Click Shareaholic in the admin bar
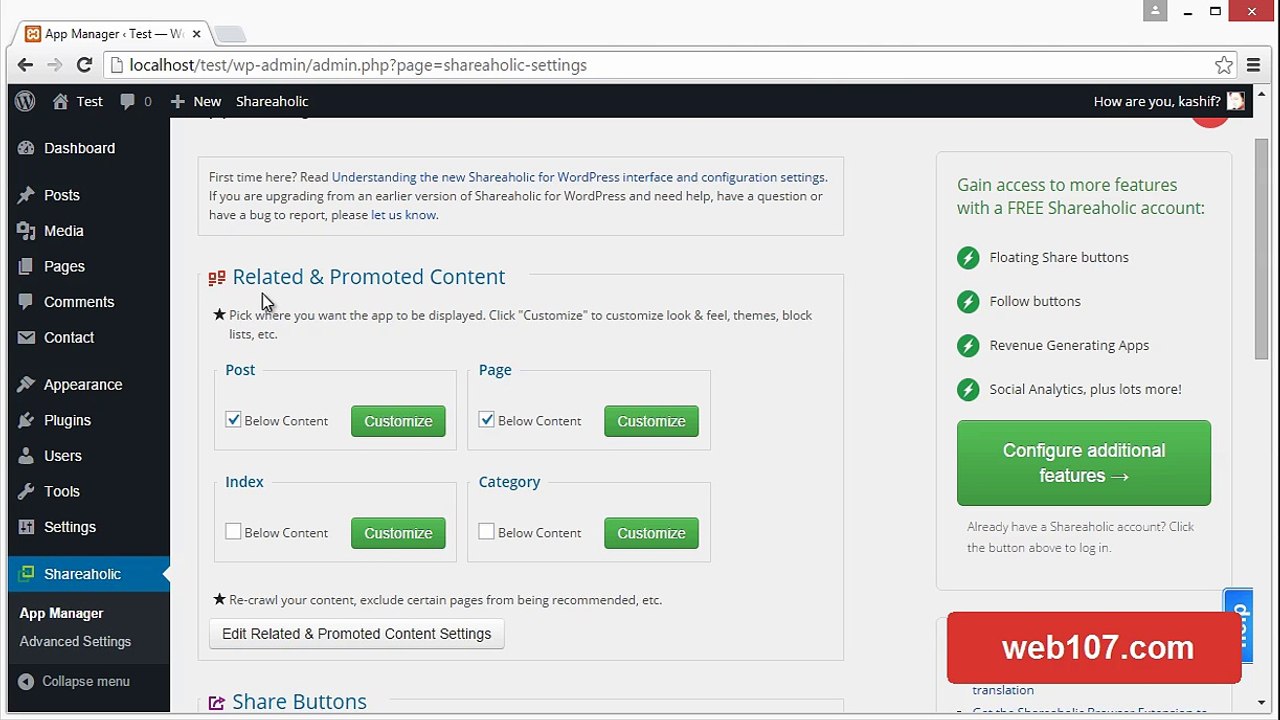Screen dimensions: 1280x720 click(x=272, y=101)
